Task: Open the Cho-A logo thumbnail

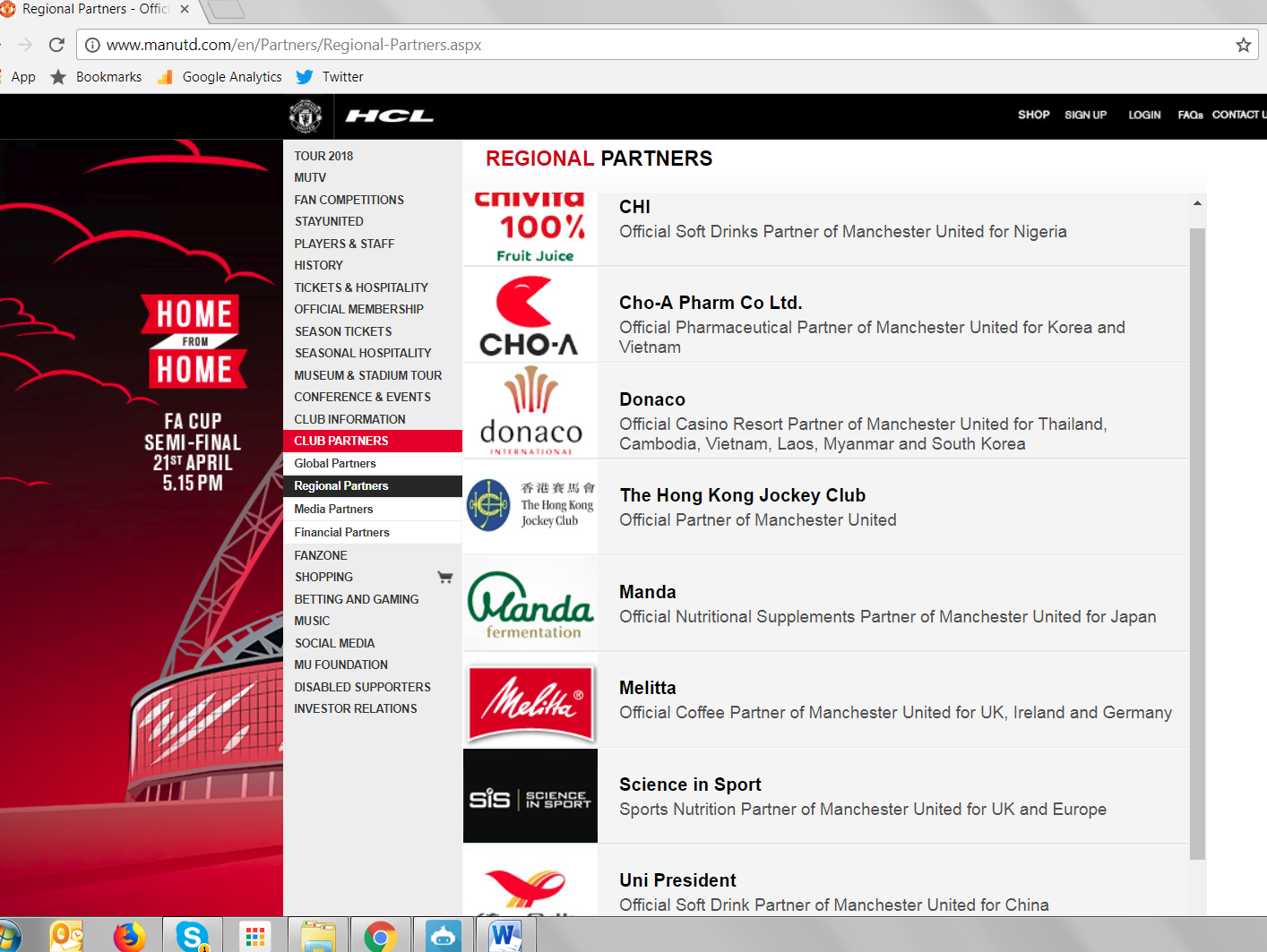Action: coord(530,314)
